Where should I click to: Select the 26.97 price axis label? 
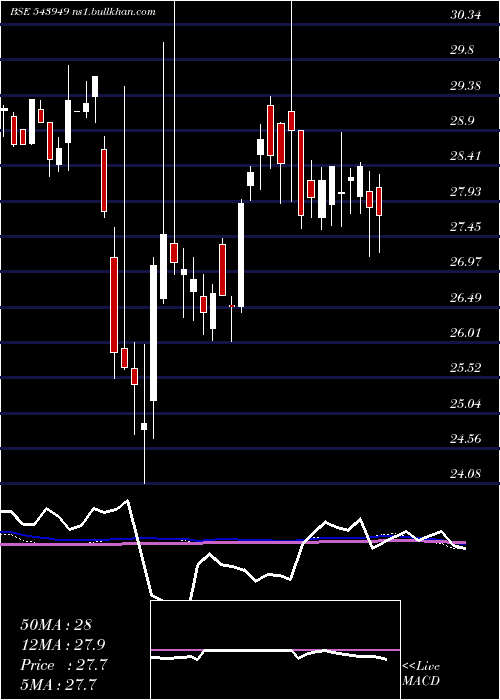point(466,261)
